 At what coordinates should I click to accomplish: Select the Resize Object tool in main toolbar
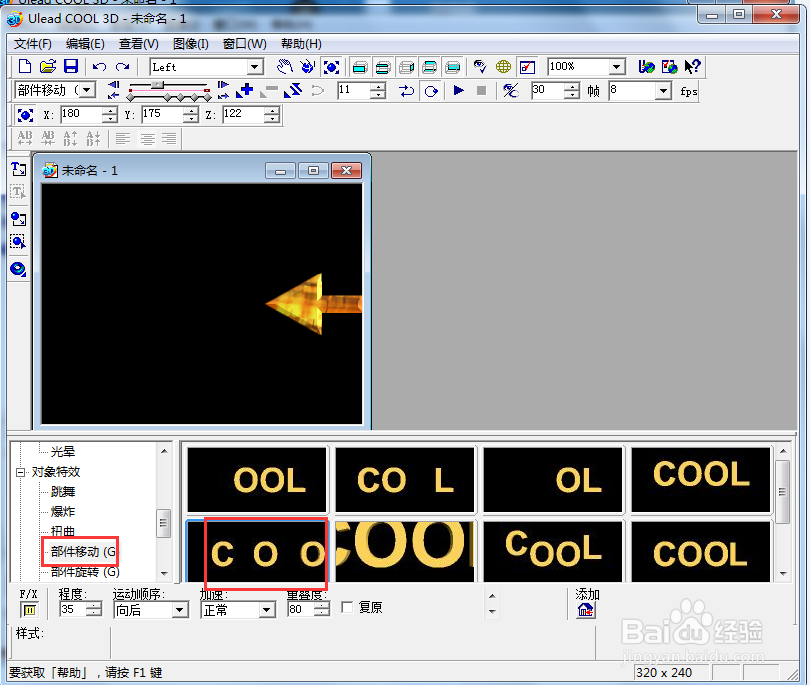(331, 67)
